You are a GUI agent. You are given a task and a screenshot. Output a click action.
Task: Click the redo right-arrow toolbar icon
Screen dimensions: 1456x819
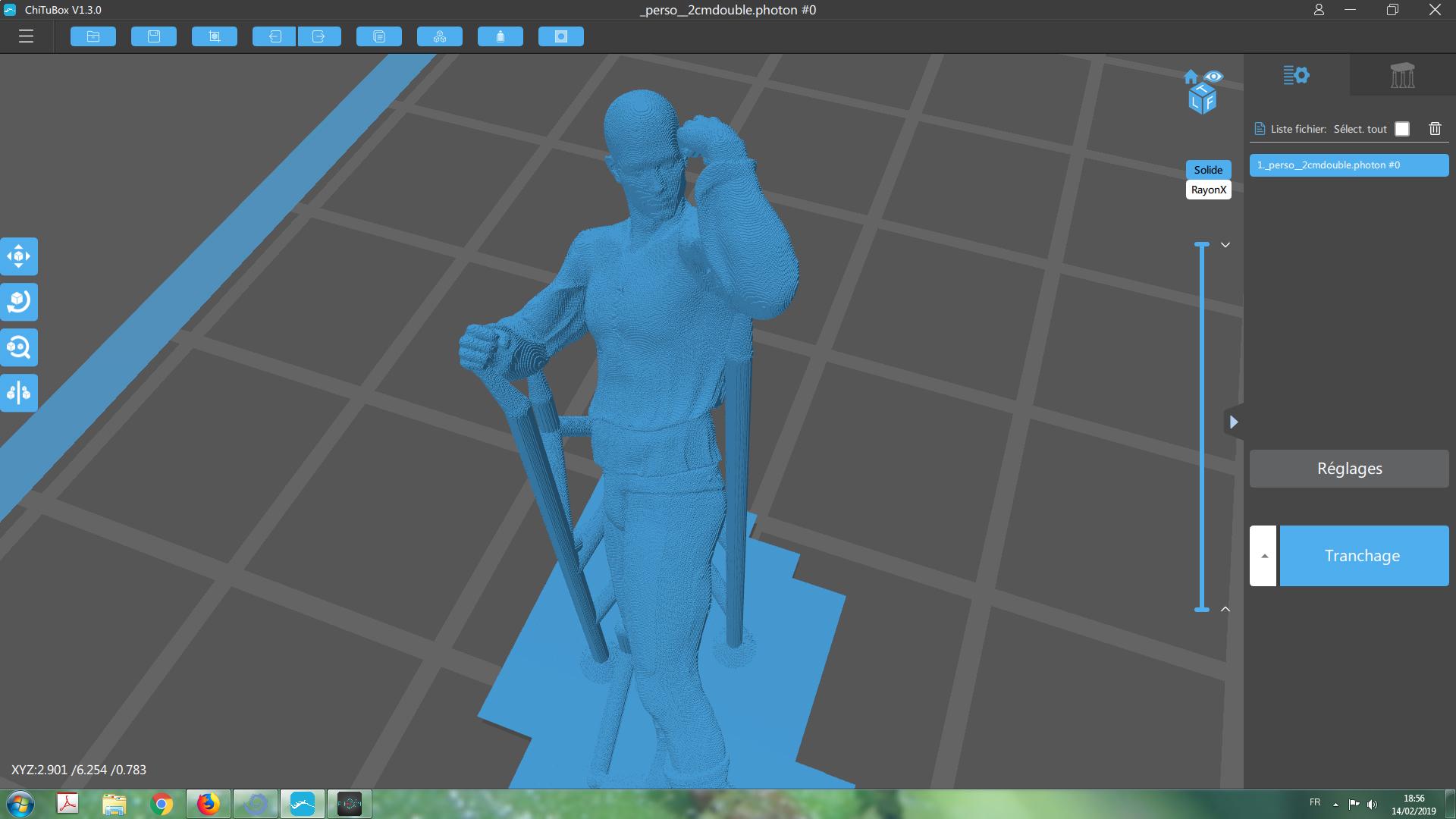coord(319,36)
